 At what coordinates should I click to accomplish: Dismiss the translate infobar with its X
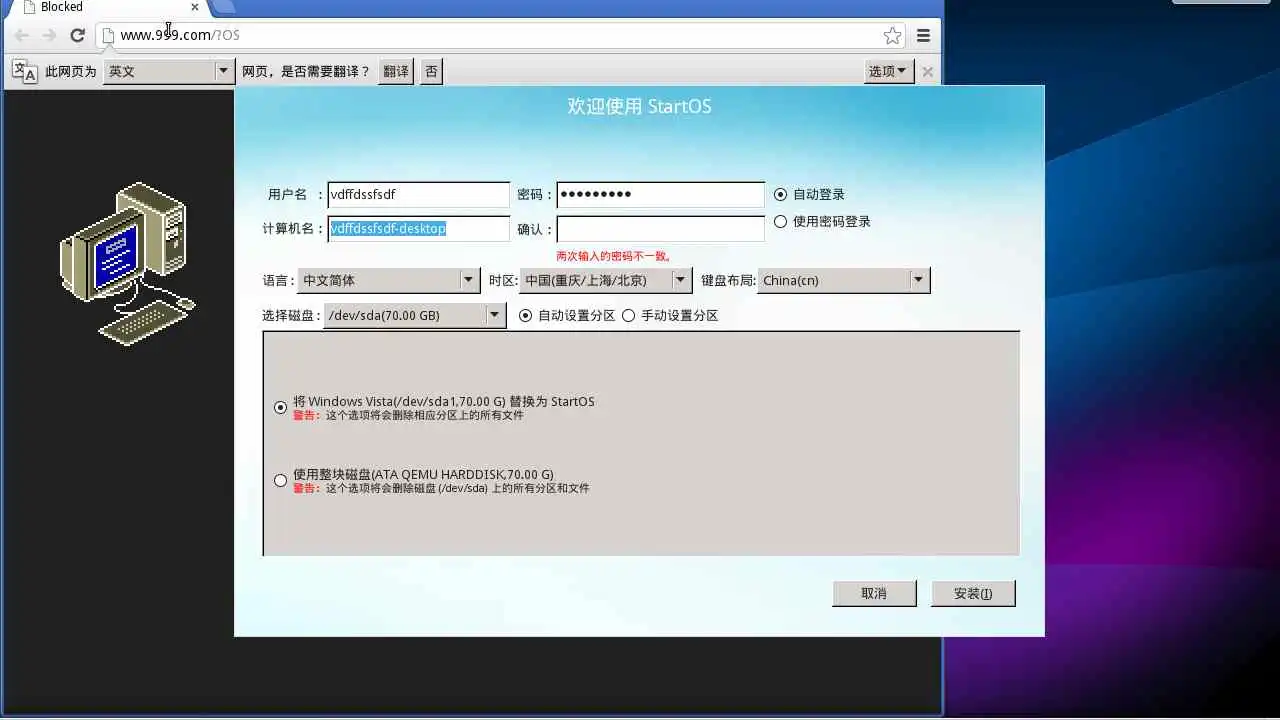pyautogui.click(x=928, y=72)
